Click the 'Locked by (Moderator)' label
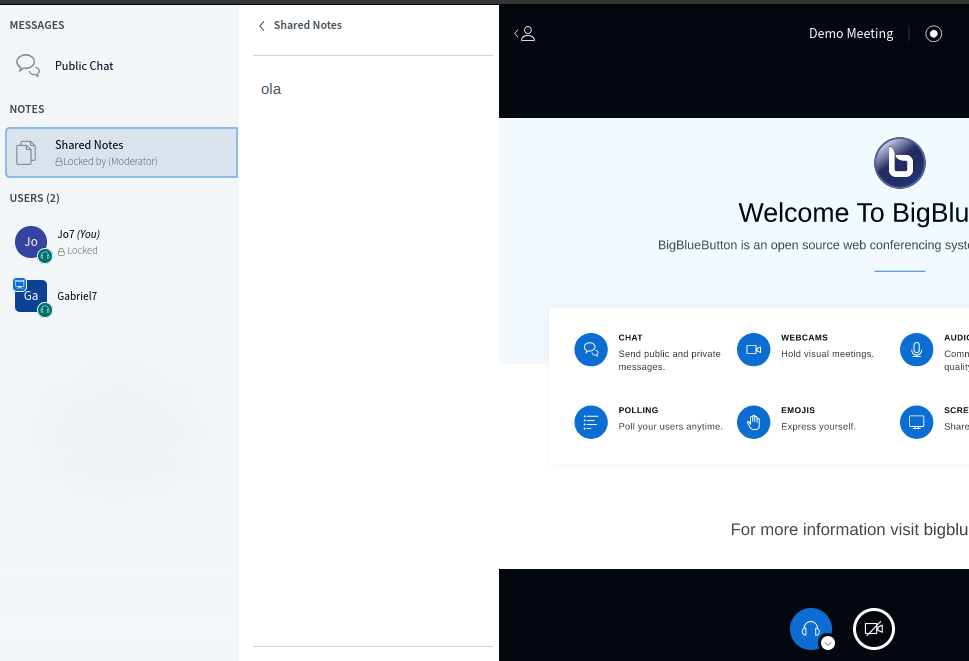The image size is (969, 661). (106, 161)
